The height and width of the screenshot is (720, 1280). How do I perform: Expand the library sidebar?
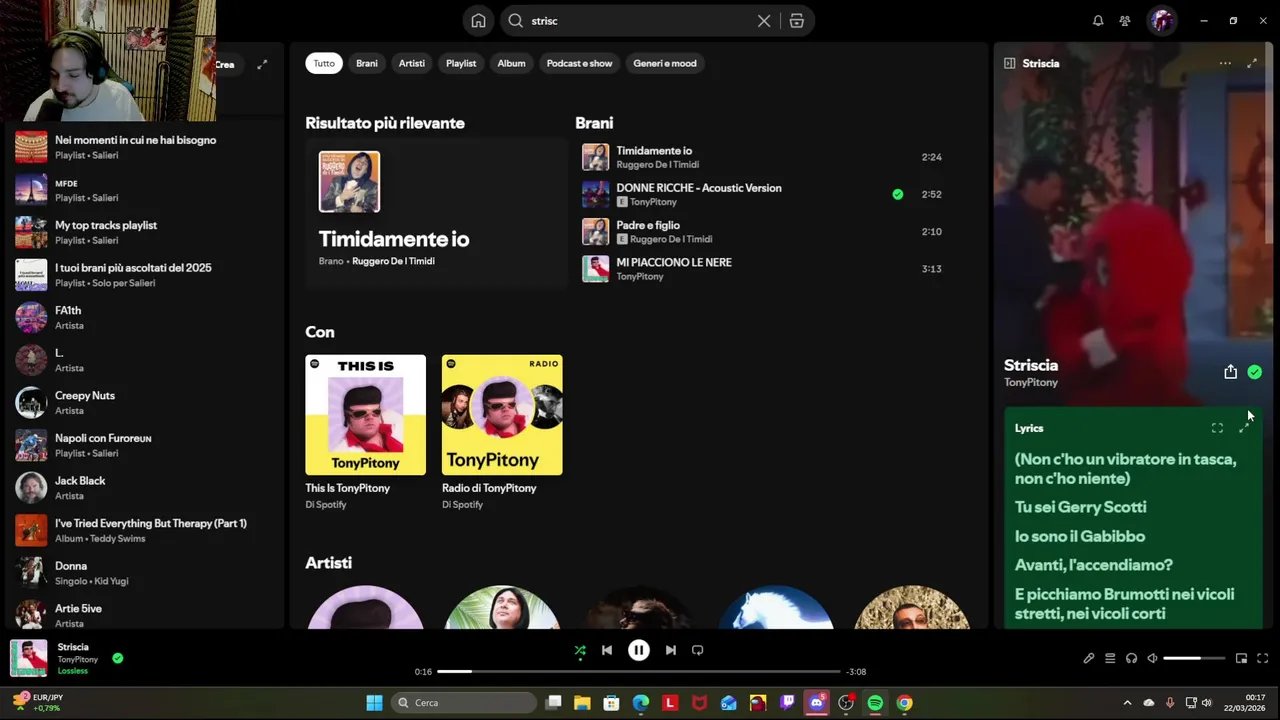point(262,64)
